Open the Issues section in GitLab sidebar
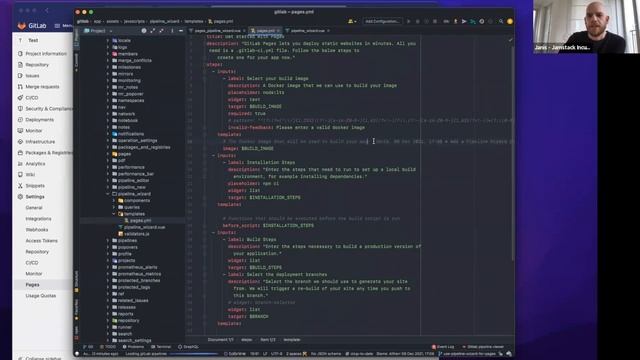This screenshot has height=360, width=640. tap(32, 76)
